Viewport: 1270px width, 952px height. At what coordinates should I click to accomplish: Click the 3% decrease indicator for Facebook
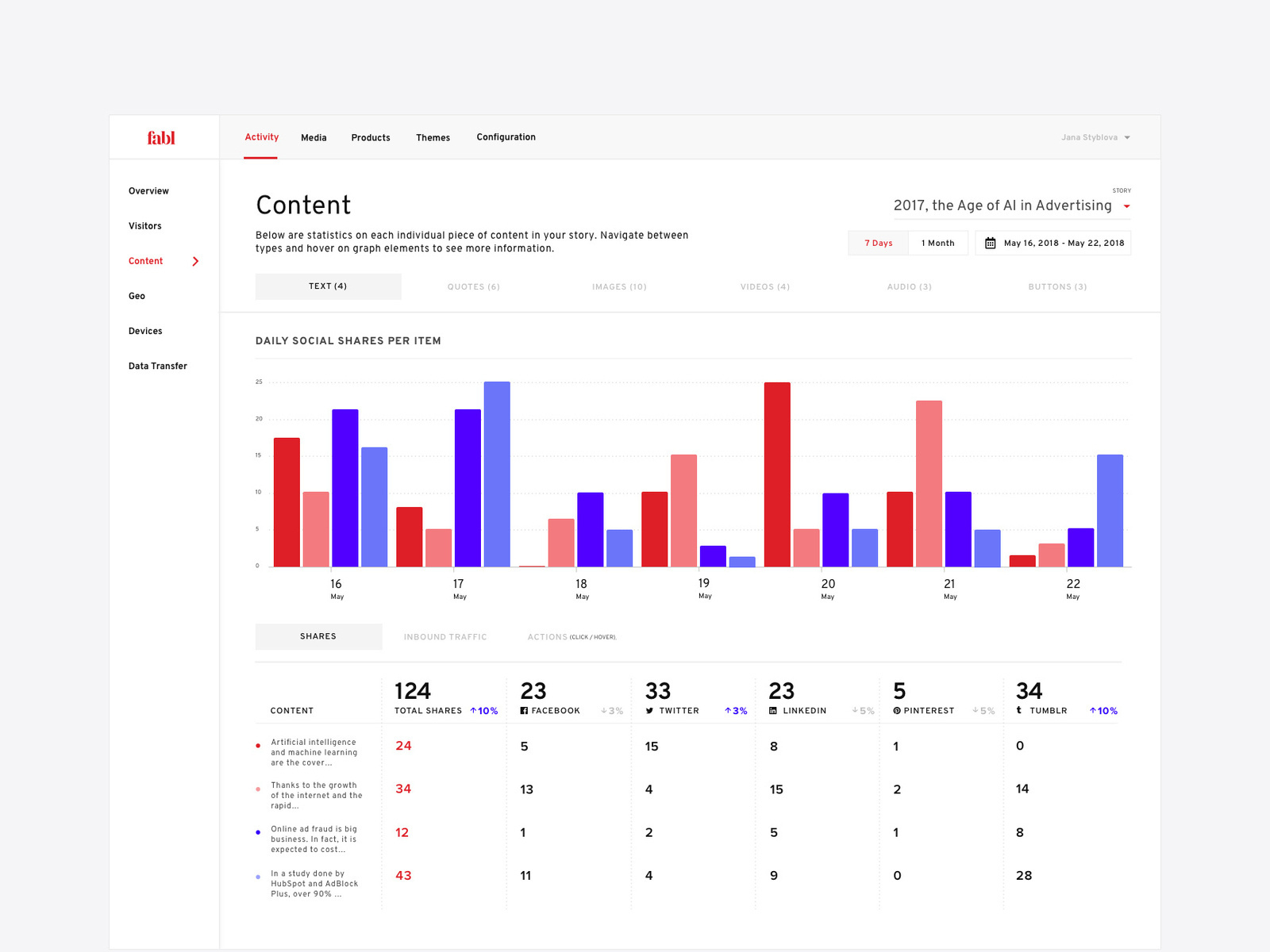pos(612,711)
